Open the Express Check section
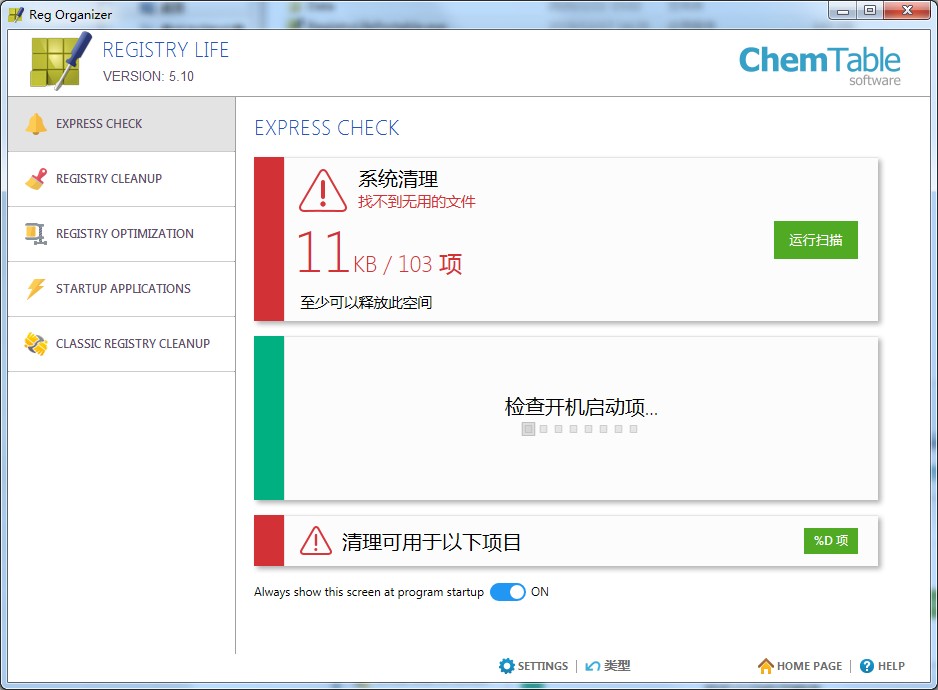 (x=121, y=124)
